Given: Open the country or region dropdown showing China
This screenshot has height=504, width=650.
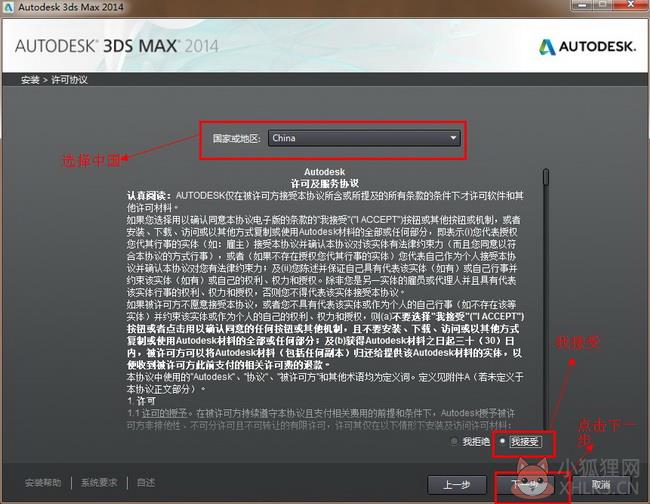Looking at the screenshot, I should click(364, 138).
